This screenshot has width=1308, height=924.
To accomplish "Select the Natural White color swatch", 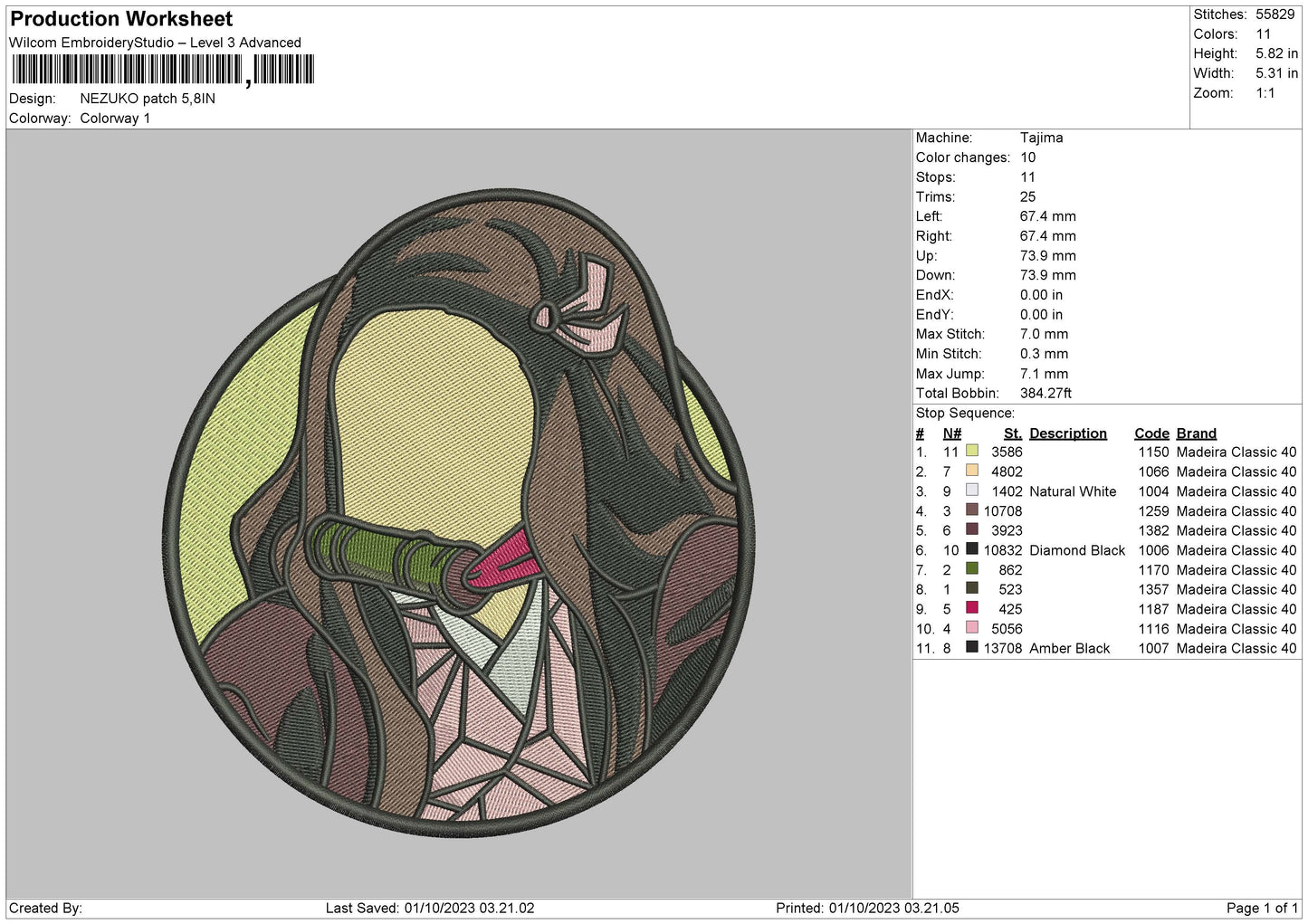I will 972,491.
